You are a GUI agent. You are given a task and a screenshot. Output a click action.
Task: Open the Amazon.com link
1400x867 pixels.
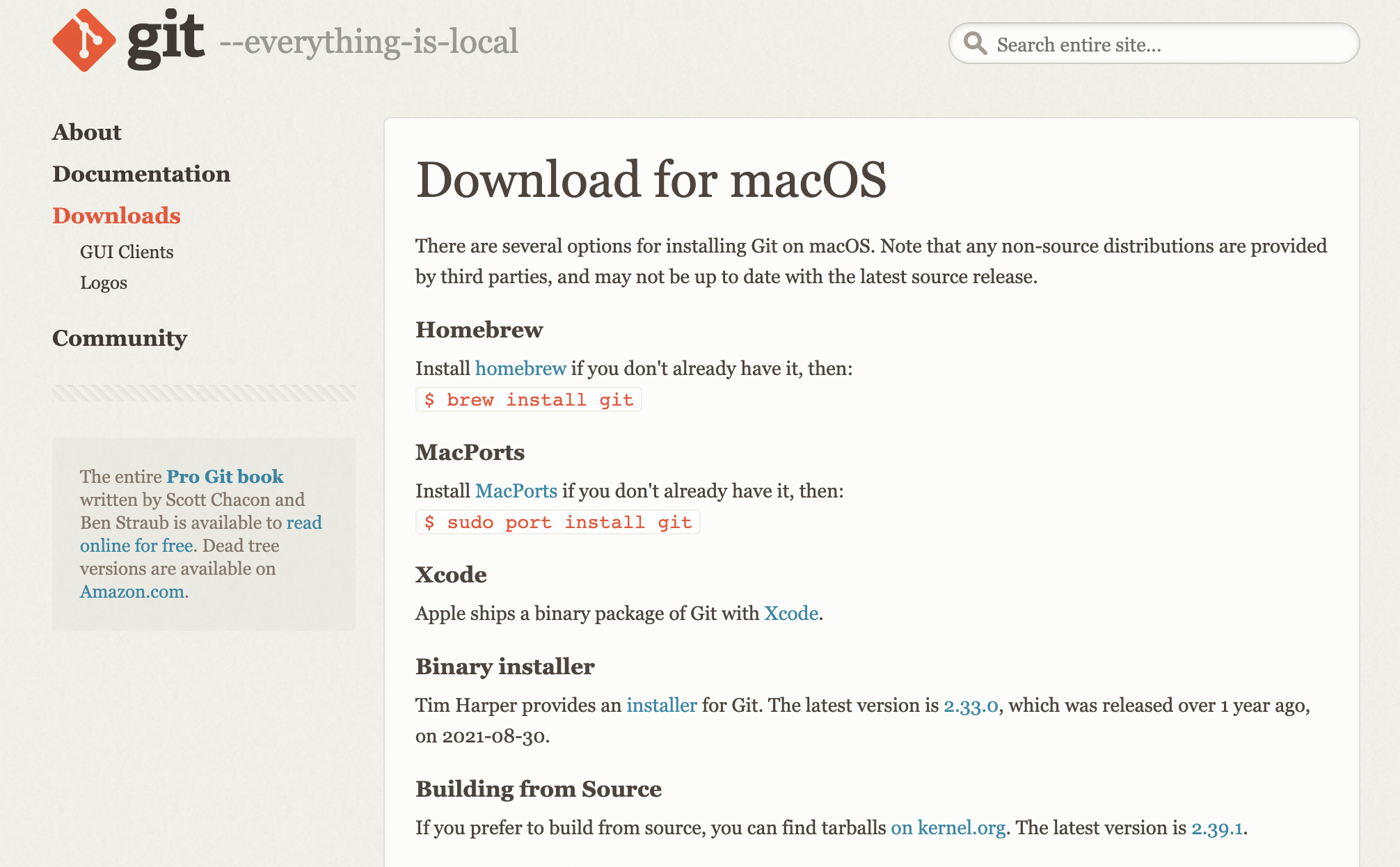point(132,591)
